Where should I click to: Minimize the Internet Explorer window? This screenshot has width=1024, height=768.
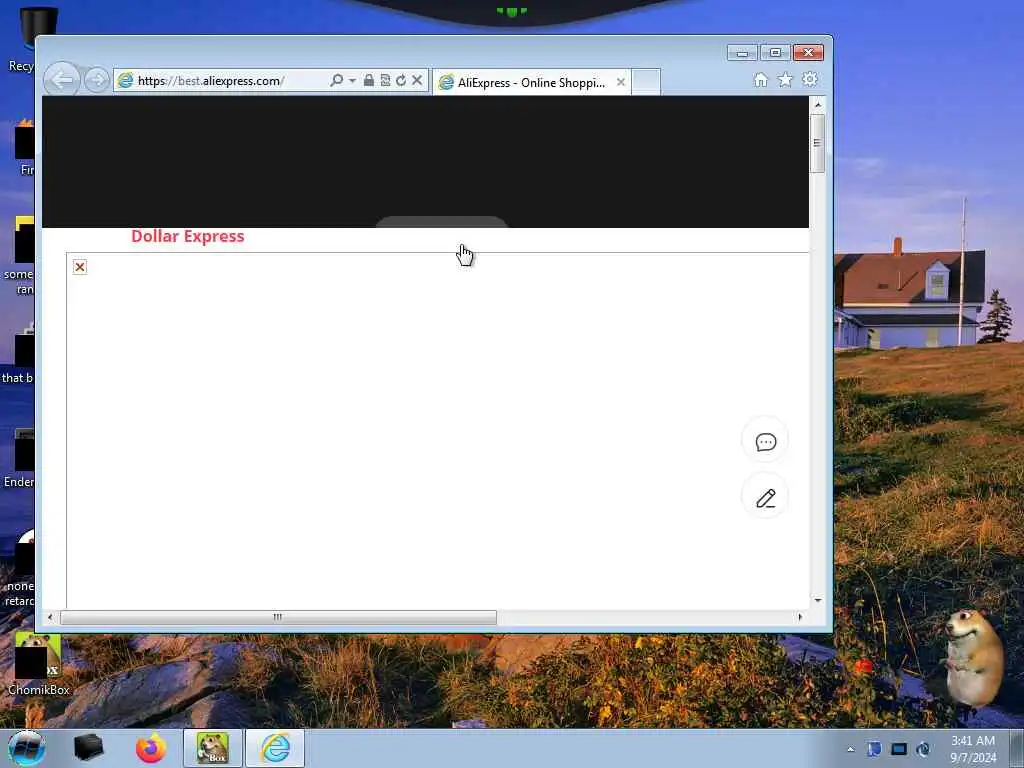742,53
